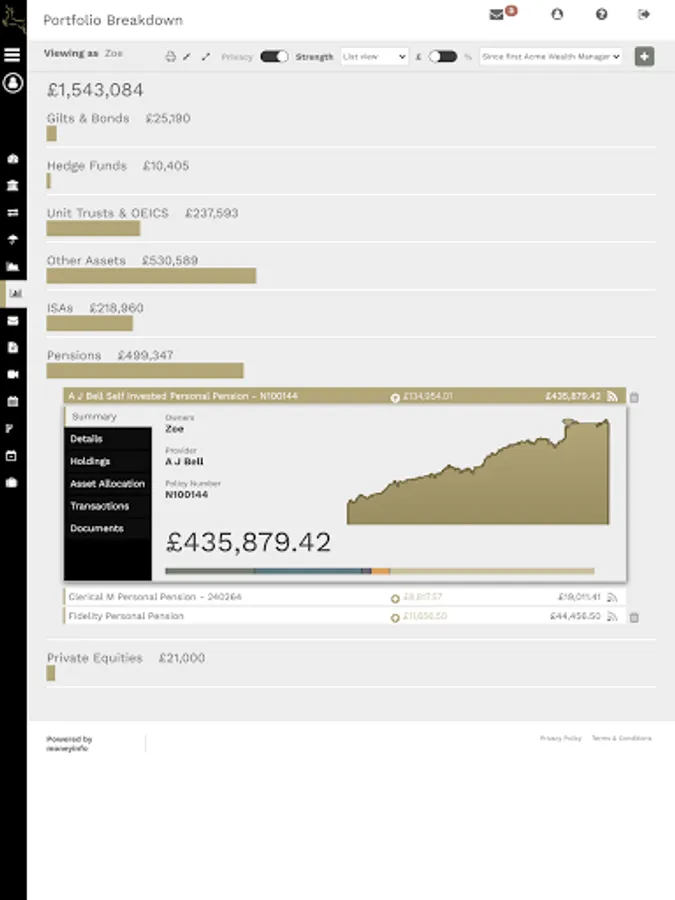The height and width of the screenshot is (900, 675).
Task: Click the print icon in the toolbar
Action: click(x=170, y=56)
